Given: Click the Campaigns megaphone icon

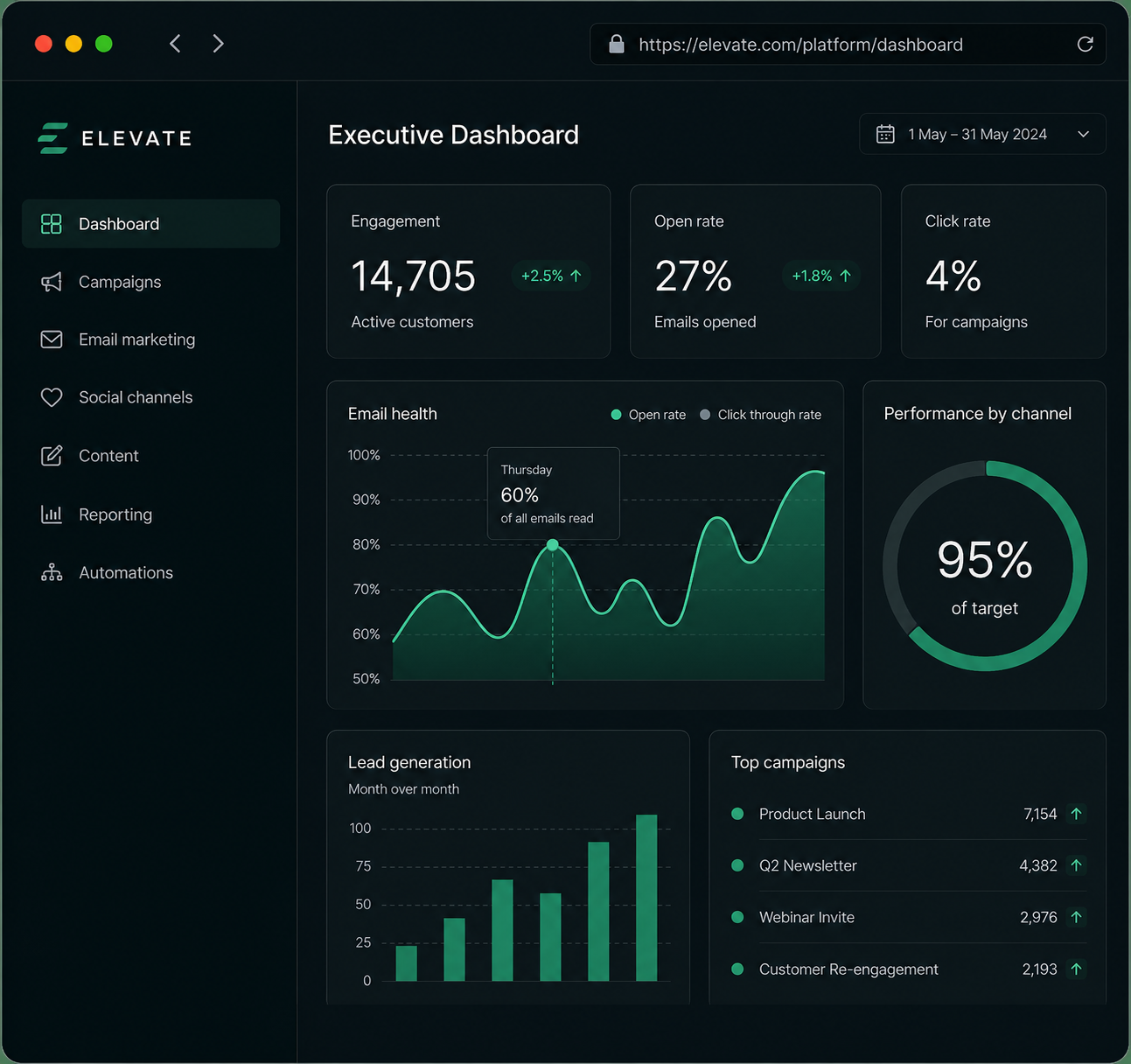Looking at the screenshot, I should pyautogui.click(x=52, y=282).
